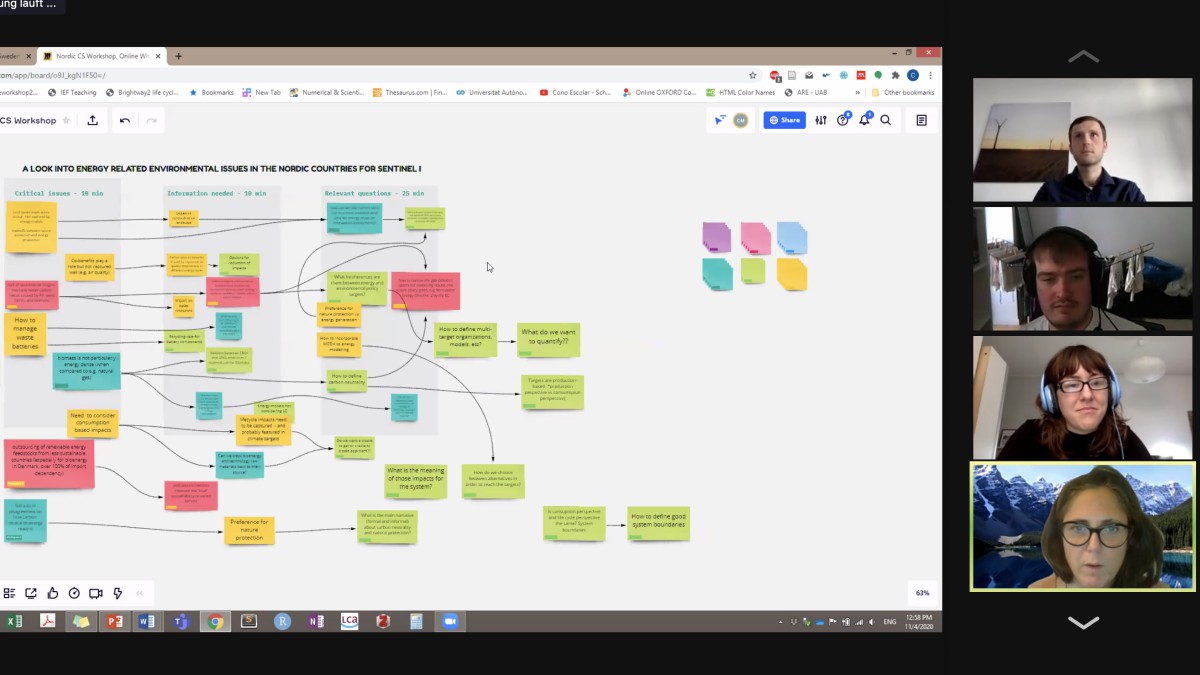Start screen sharing from the bottom toolbar

coord(31,593)
